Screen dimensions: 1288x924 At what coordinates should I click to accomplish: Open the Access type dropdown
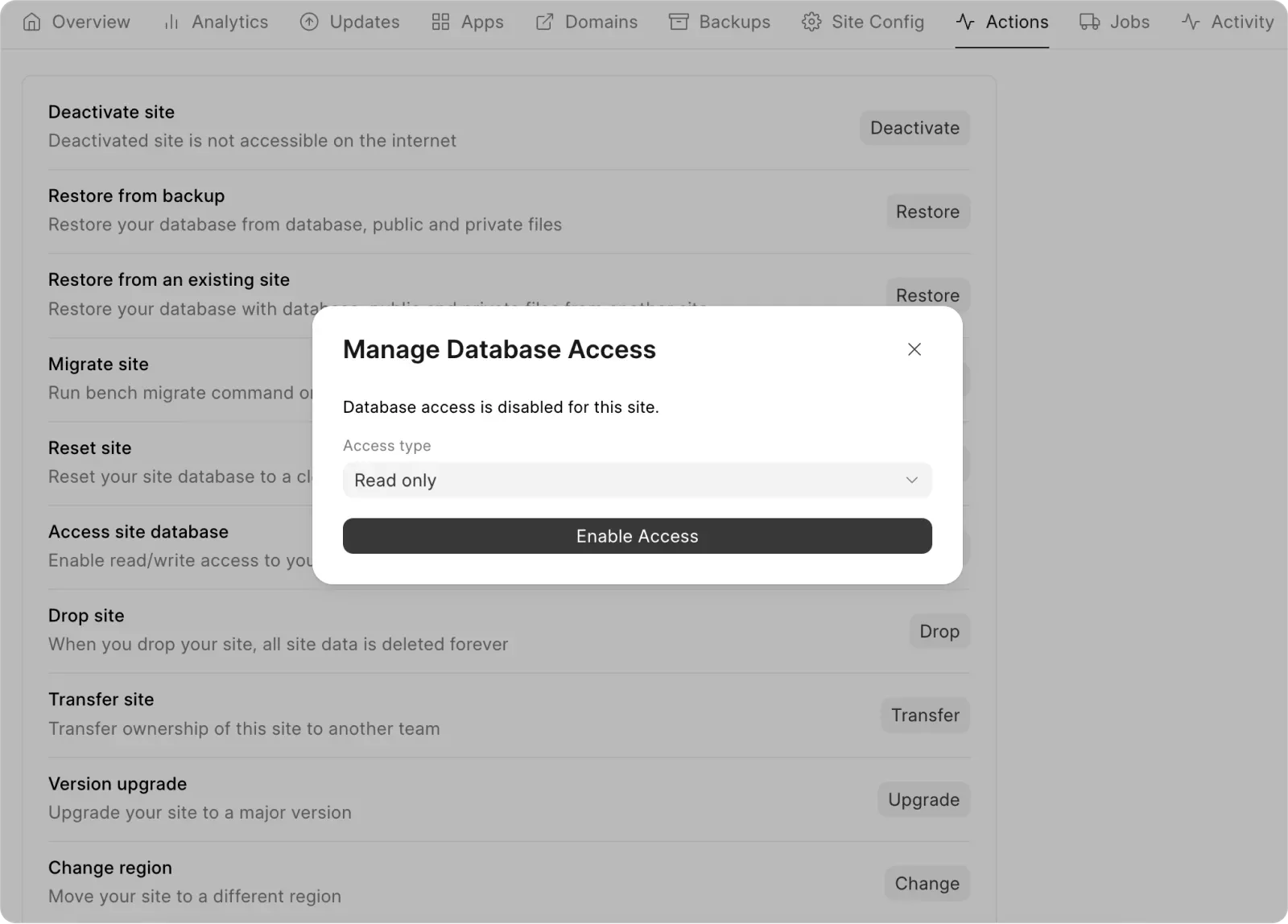click(x=637, y=480)
